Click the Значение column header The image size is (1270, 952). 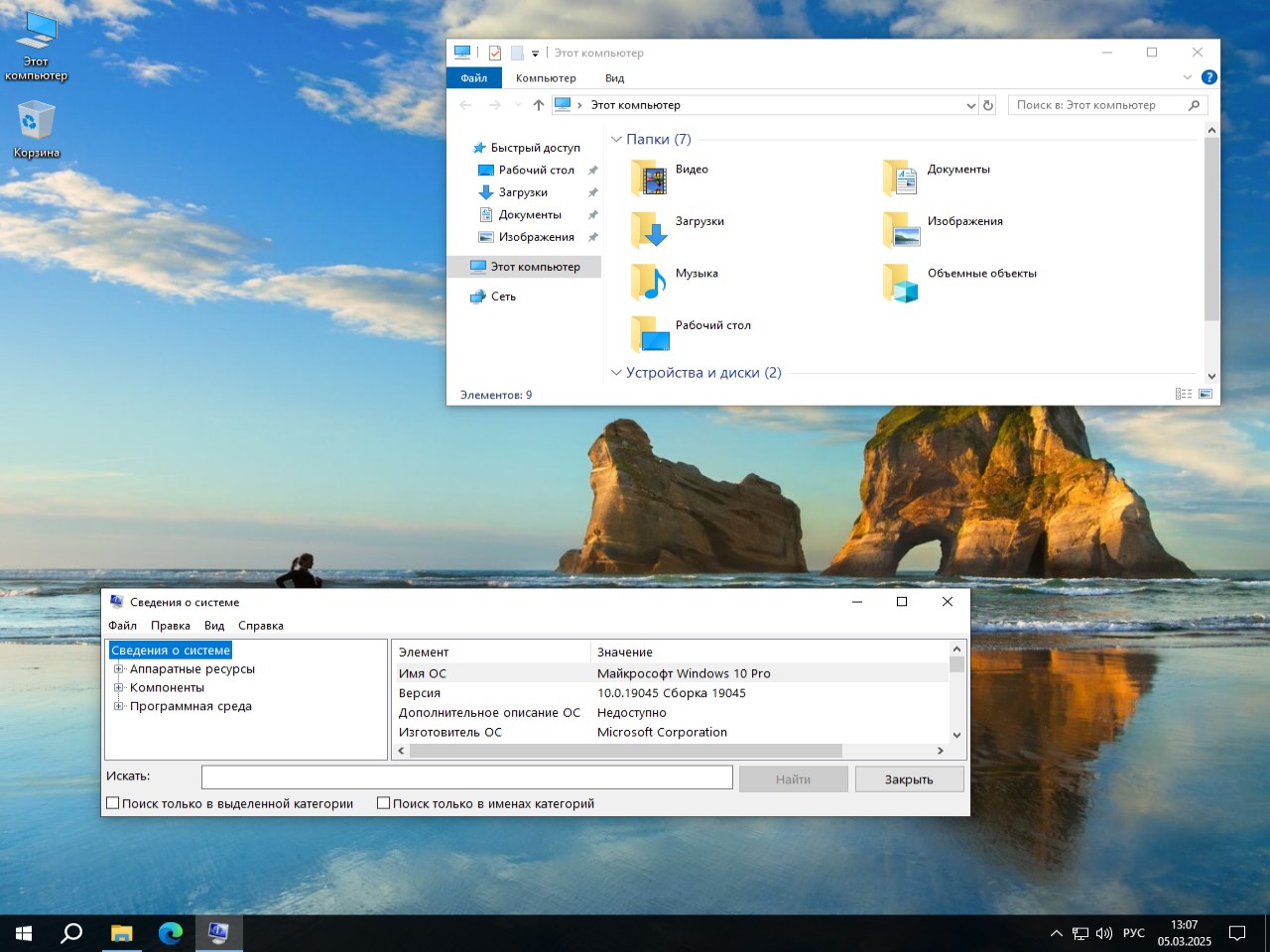(625, 653)
